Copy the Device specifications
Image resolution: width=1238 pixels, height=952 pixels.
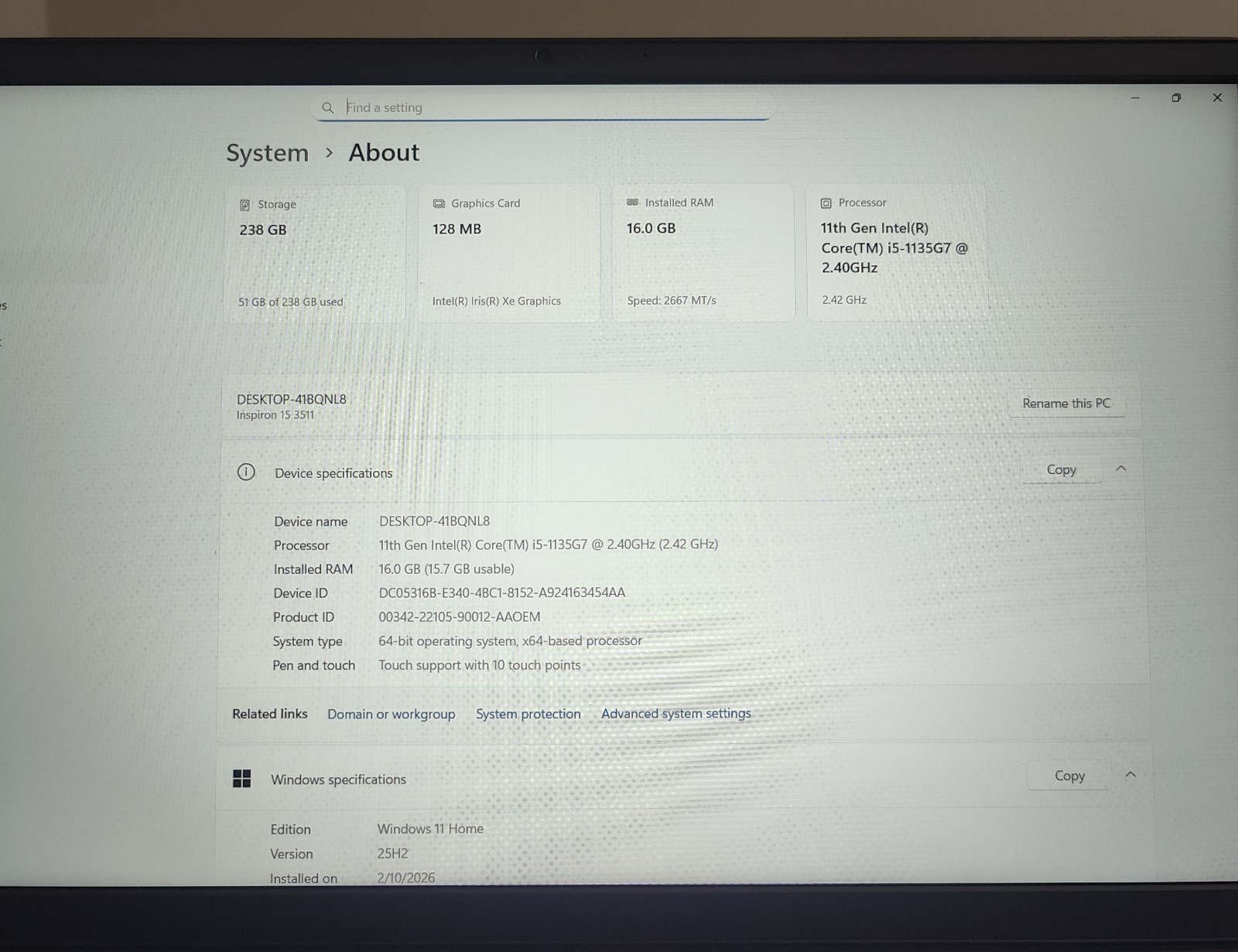(x=1062, y=469)
